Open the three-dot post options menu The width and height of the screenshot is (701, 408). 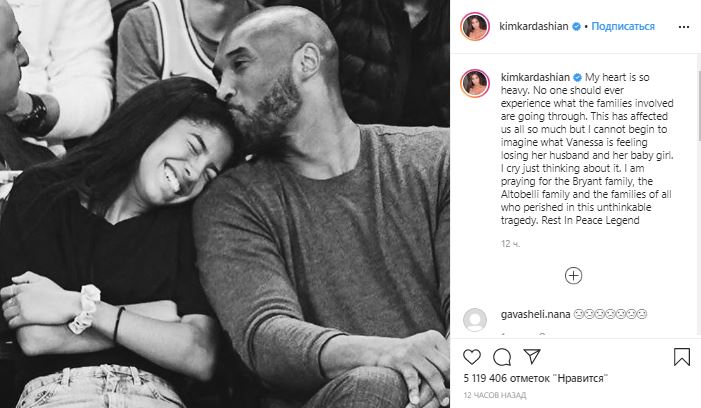tap(684, 27)
